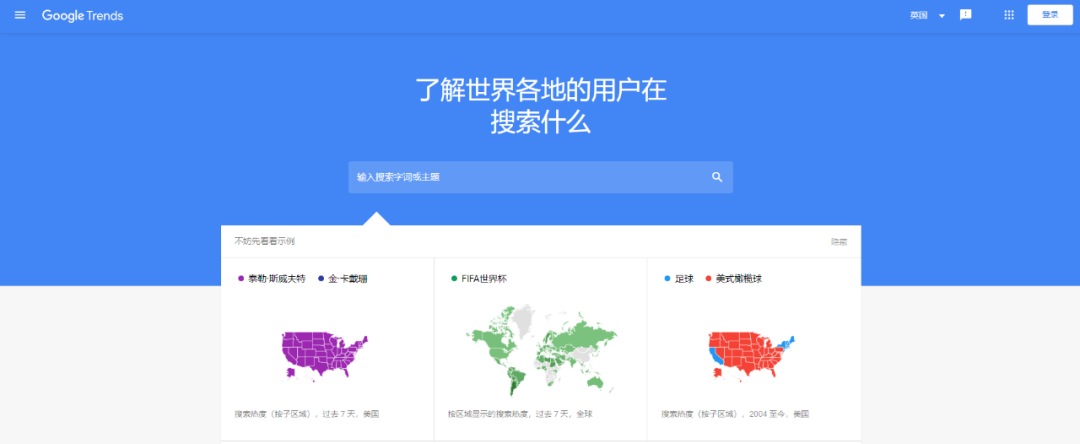Click caption 搜索热度(按子区域),过去 7 天,美国
Screen dimensions: 1080x444
[307, 414]
